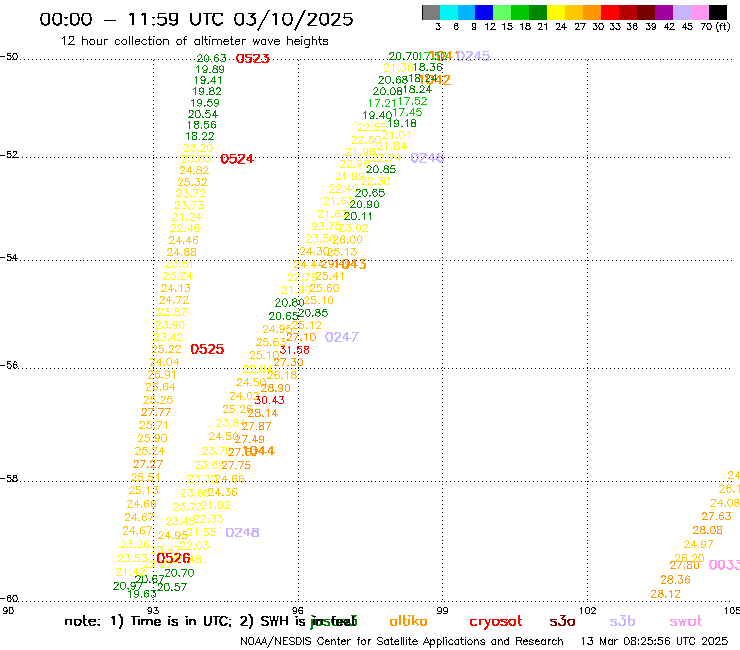Image resolution: width=740 pixels, height=650 pixels.
Task: Click the red cryosat time label 0523
Action: point(252,59)
